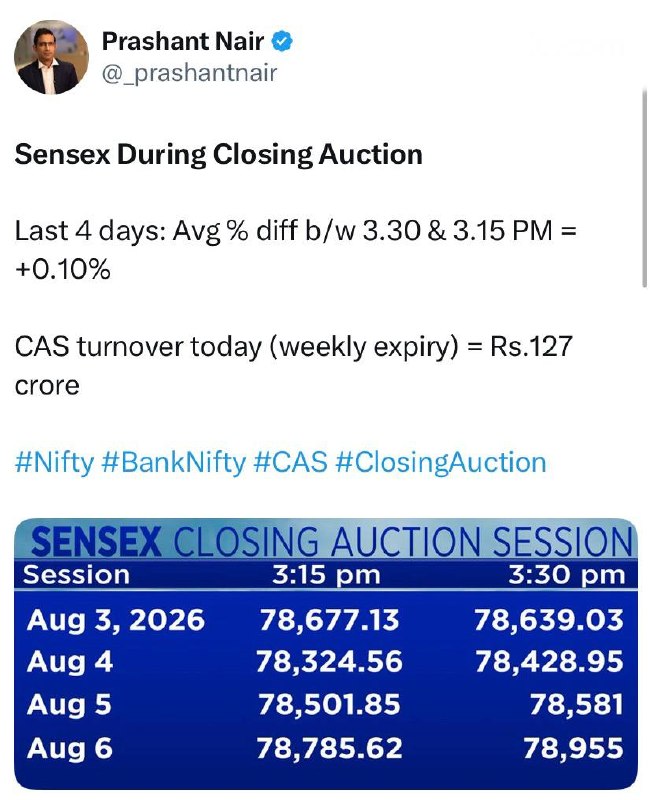Click the Session column header

pyautogui.click(x=77, y=575)
